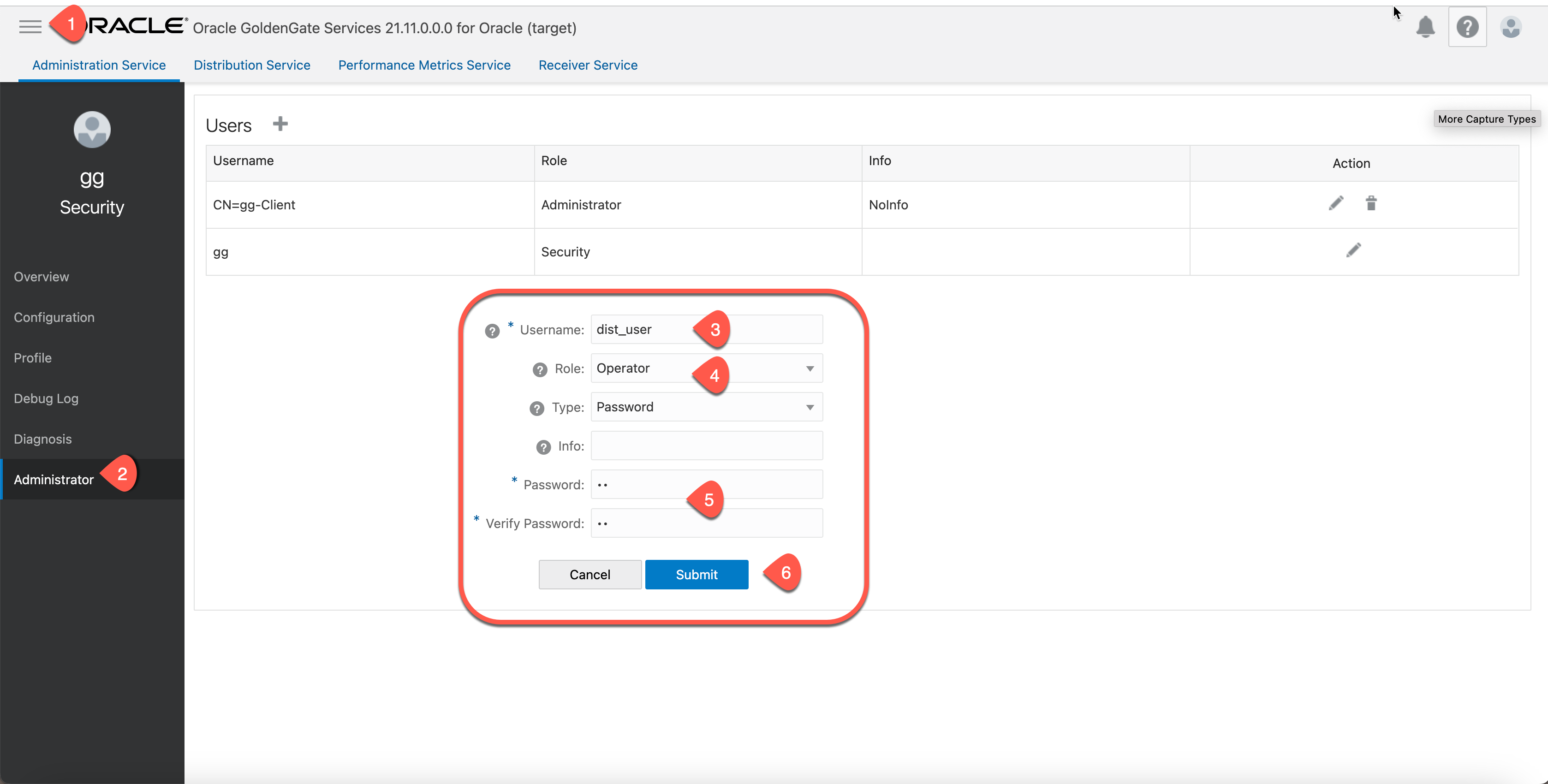This screenshot has height=784, width=1548.
Task: Switch to Distribution Service tab
Action: [x=252, y=65]
